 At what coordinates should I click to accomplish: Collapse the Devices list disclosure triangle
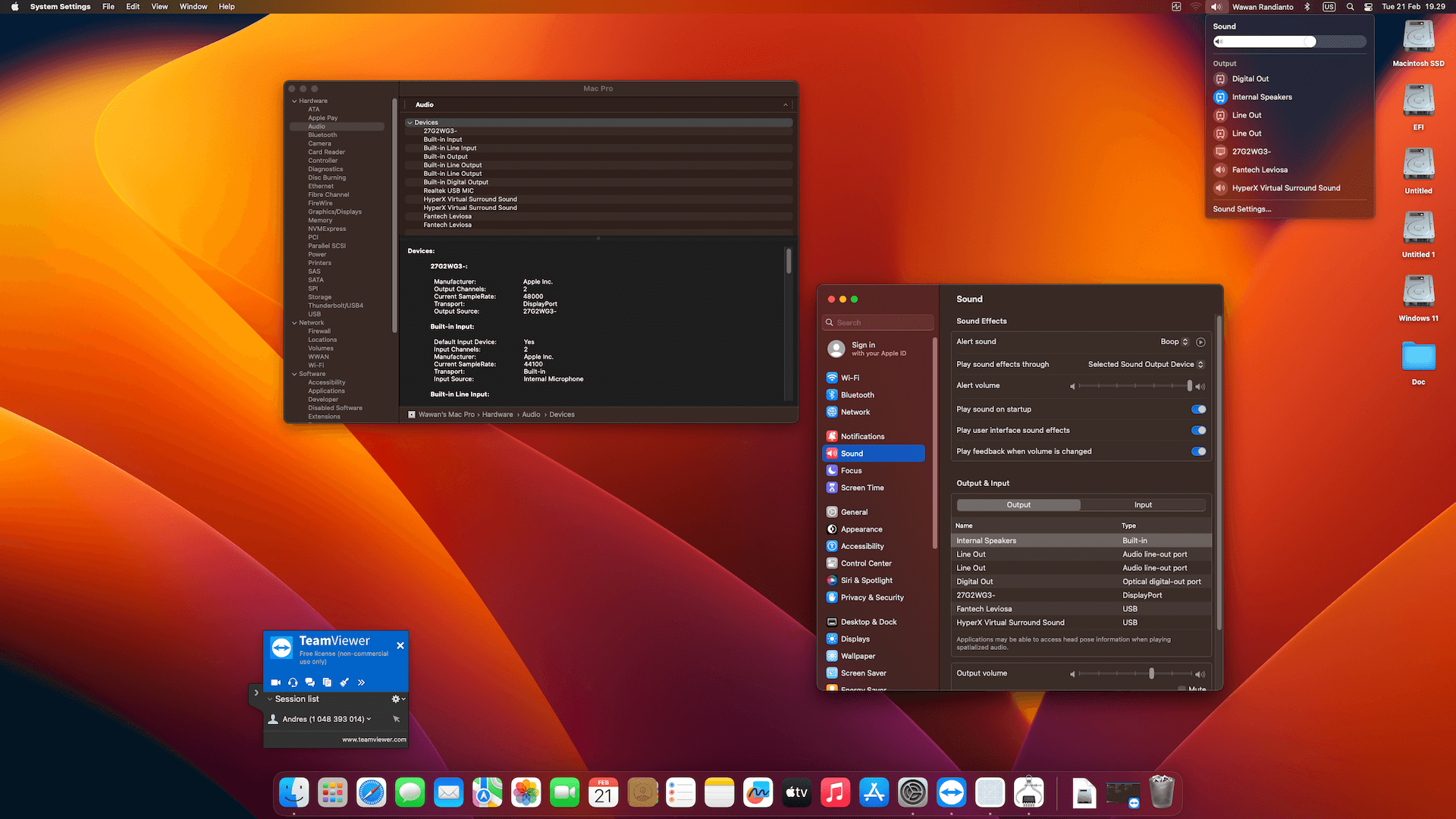click(x=410, y=123)
